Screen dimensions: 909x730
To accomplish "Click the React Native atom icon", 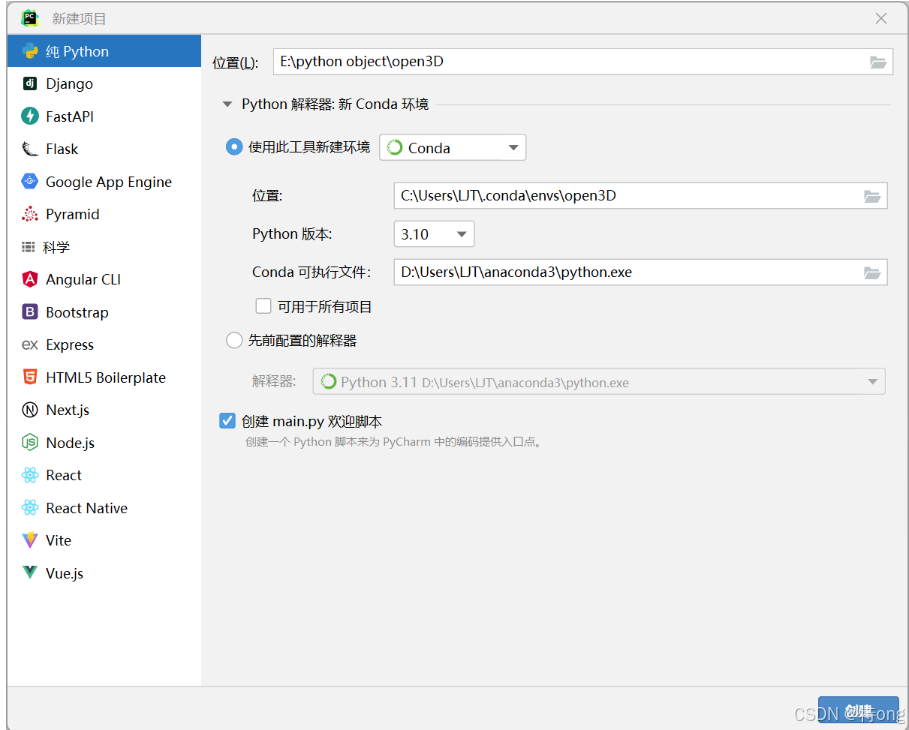I will (30, 508).
